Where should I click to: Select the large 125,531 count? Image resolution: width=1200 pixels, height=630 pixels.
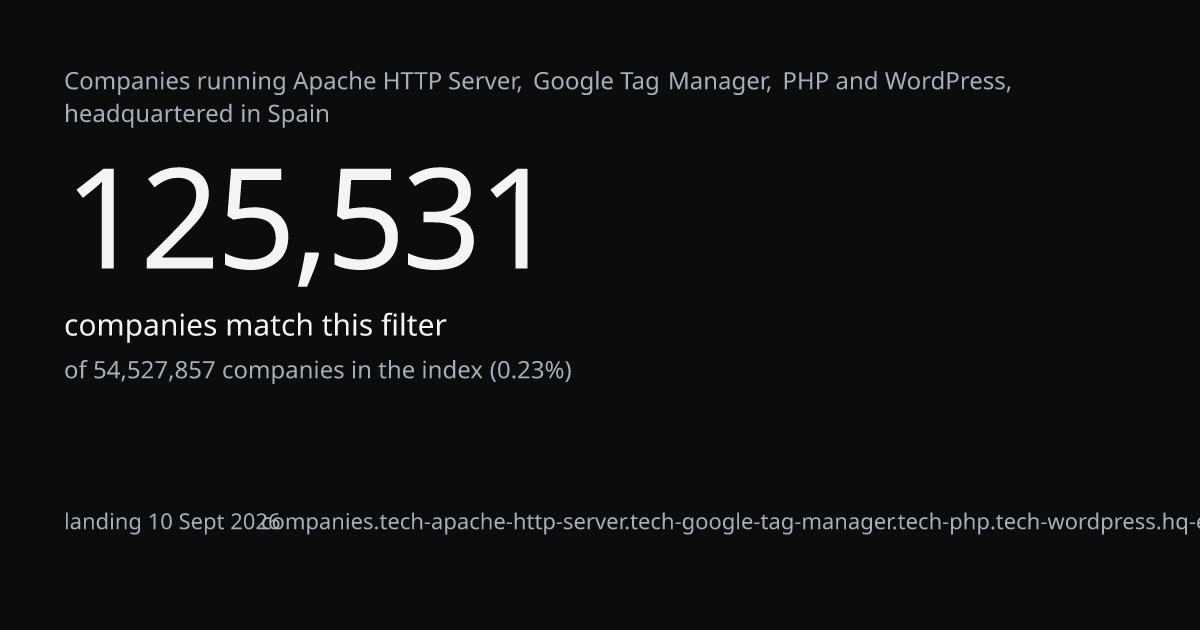(x=306, y=221)
